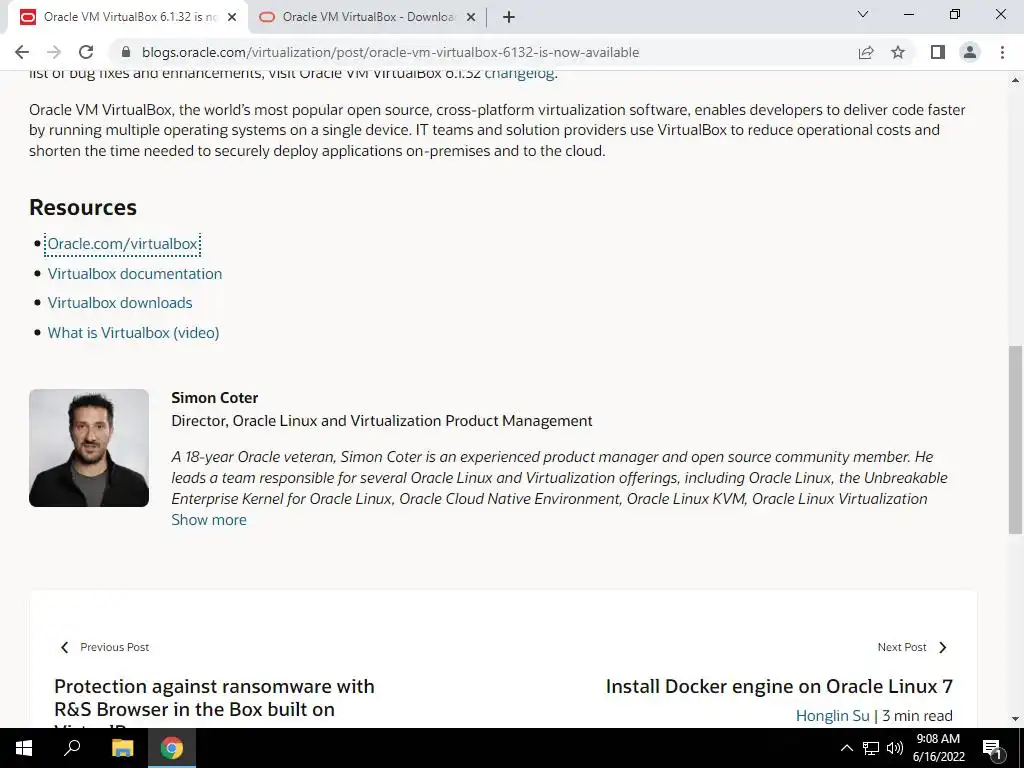
Task: Click the browser forward arrow
Action: click(54, 52)
